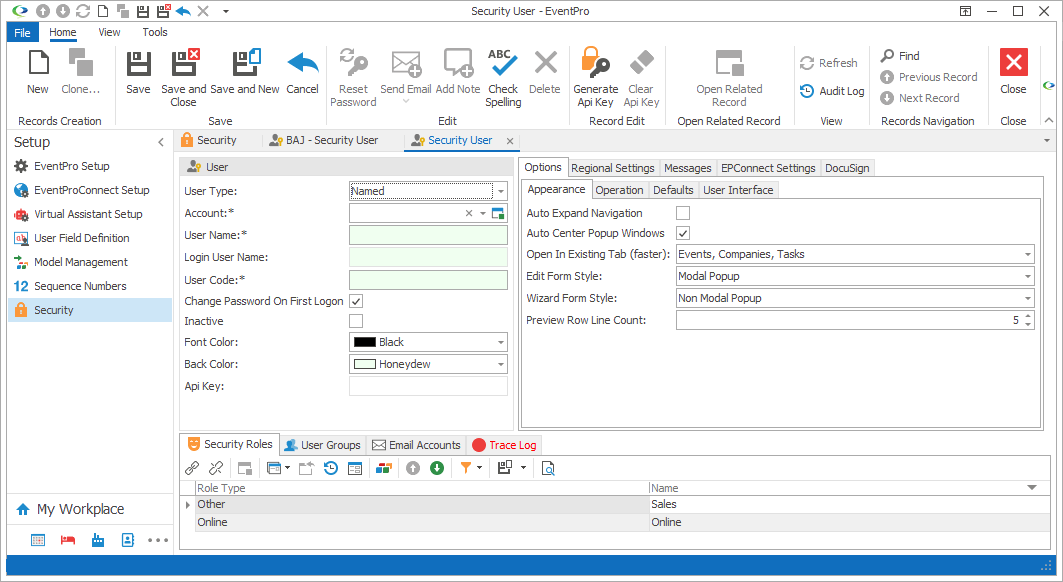Image resolution: width=1063 pixels, height=582 pixels.
Task: Click the history clock icon in roles toolbar
Action: 331,468
